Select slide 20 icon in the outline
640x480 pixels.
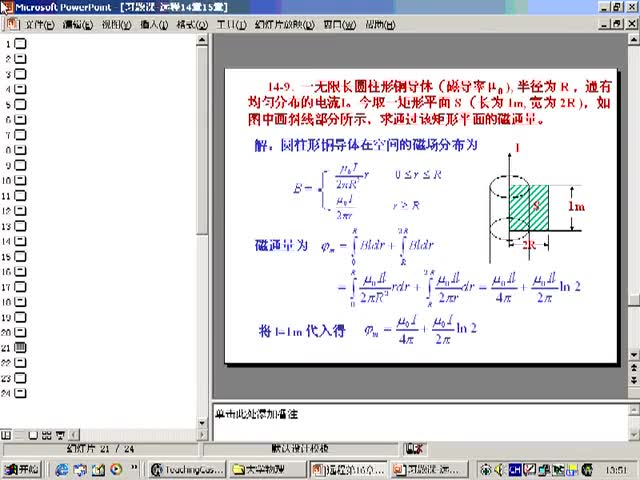(x=20, y=332)
